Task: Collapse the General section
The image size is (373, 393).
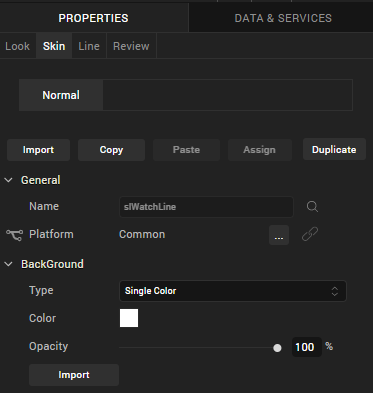Action: (8, 180)
